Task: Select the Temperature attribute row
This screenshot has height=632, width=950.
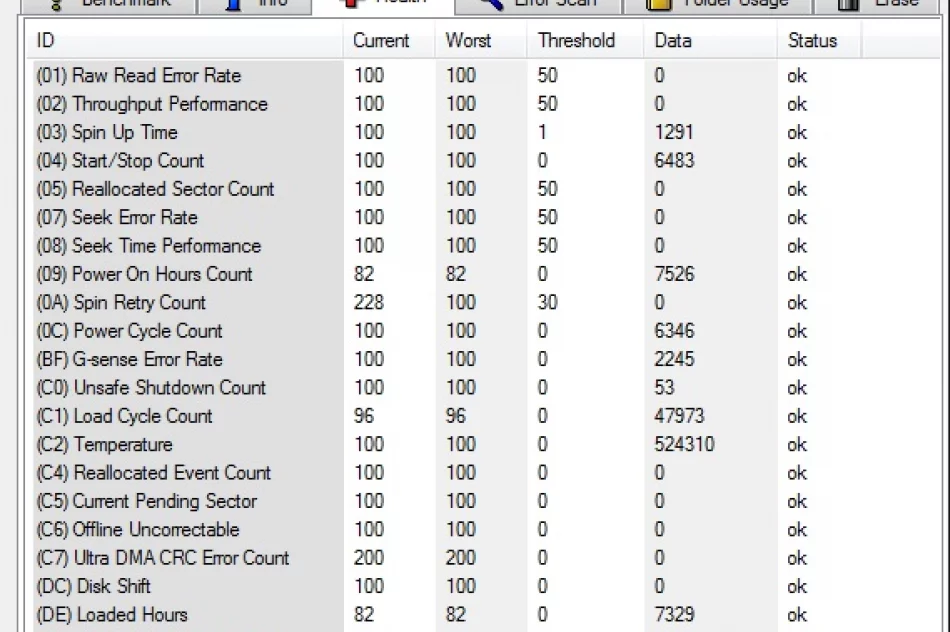Action: click(104, 444)
